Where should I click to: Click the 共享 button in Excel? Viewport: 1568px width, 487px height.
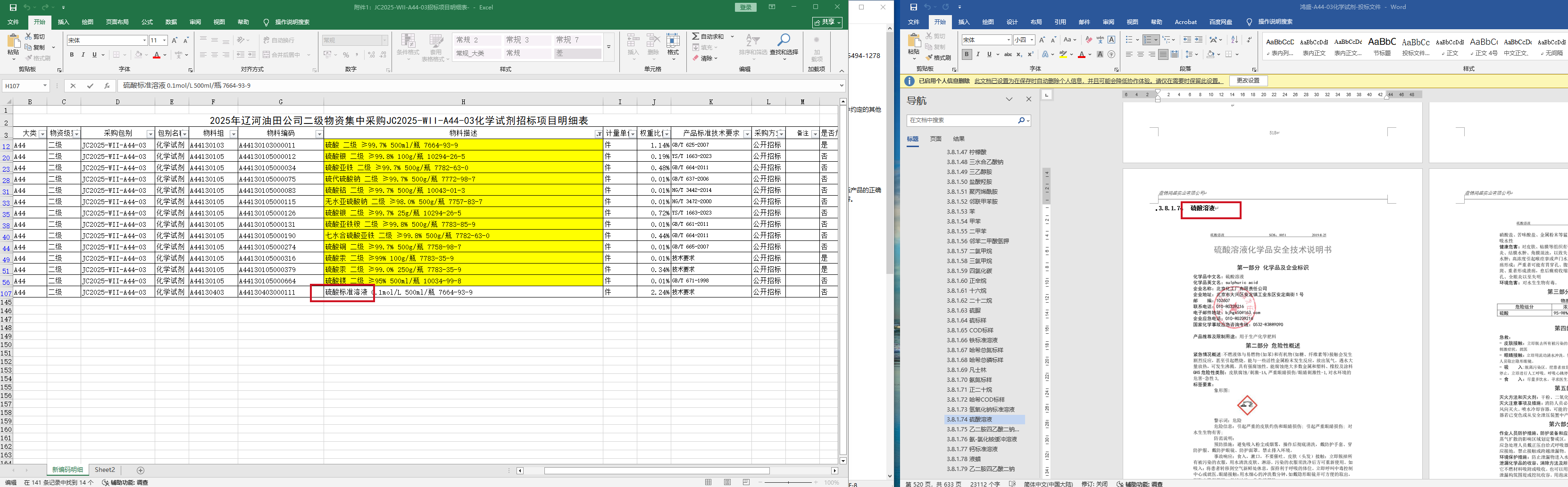coord(828,22)
